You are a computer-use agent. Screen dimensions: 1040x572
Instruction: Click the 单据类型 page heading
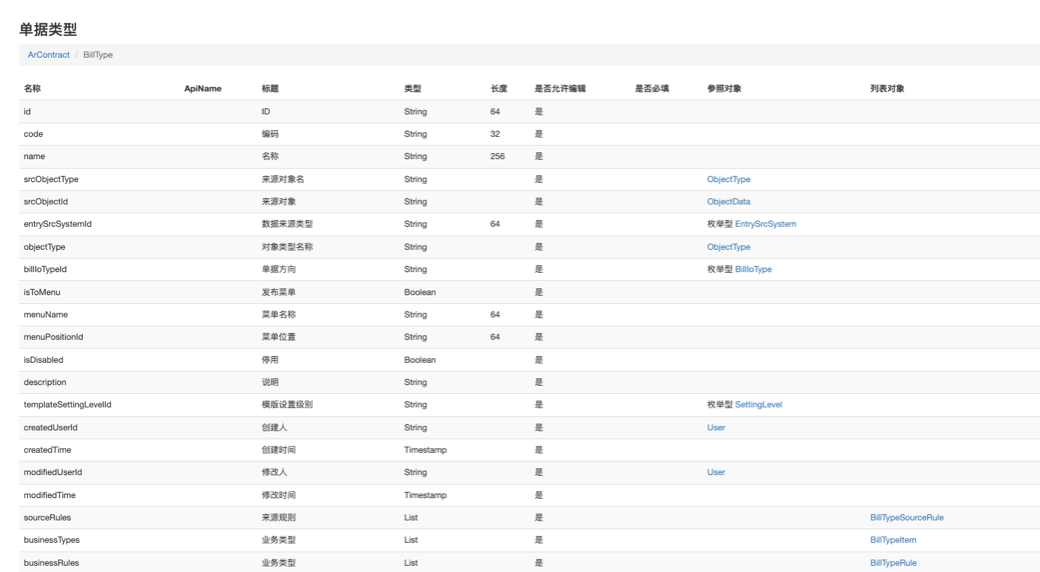(48, 30)
